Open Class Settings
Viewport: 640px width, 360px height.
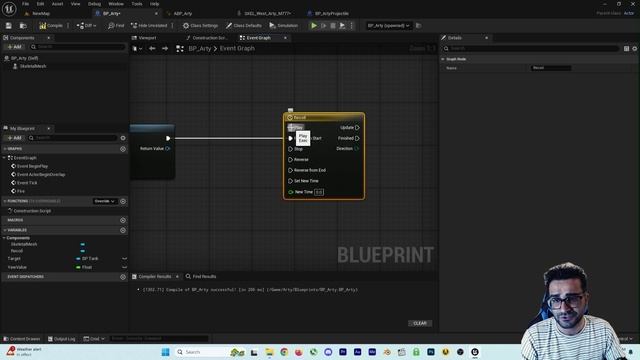[200, 26]
